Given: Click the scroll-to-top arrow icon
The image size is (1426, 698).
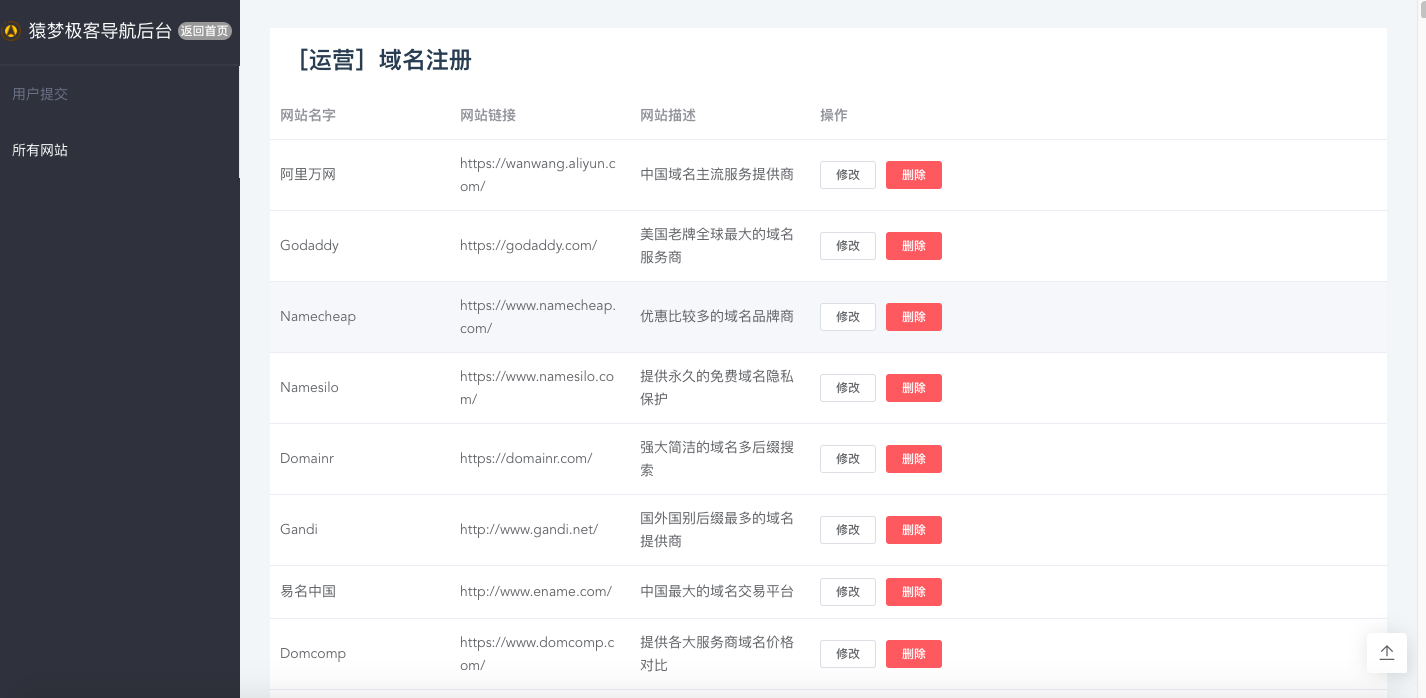Looking at the screenshot, I should point(1387,653).
